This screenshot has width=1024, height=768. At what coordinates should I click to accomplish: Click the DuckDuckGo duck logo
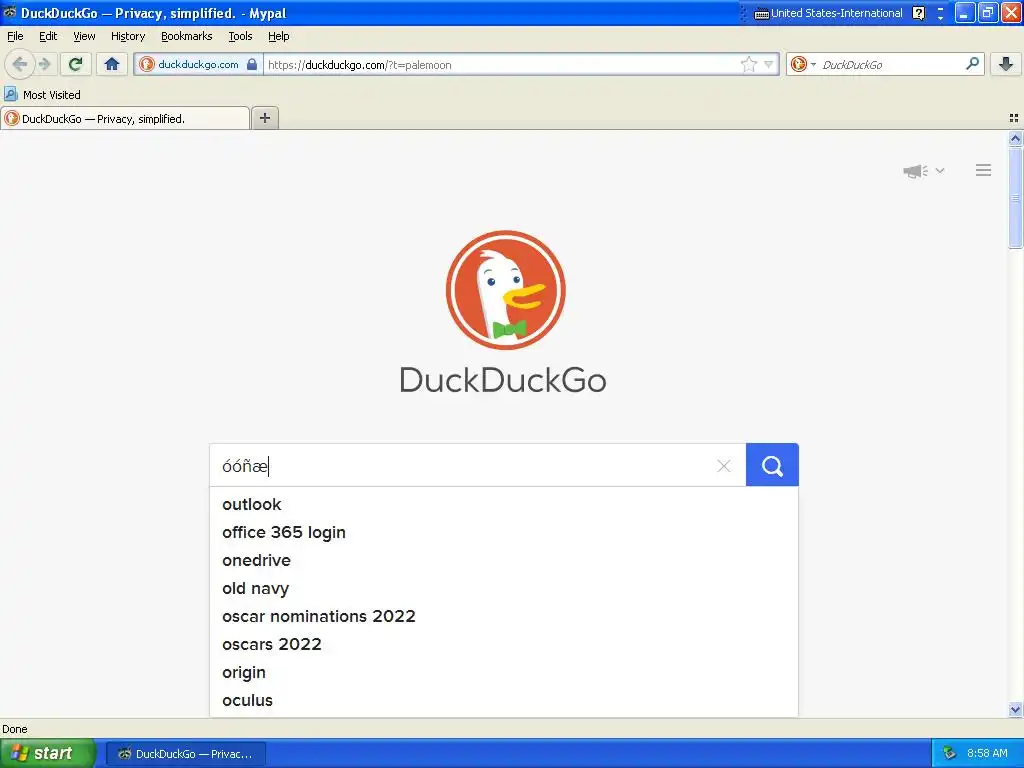coord(505,290)
